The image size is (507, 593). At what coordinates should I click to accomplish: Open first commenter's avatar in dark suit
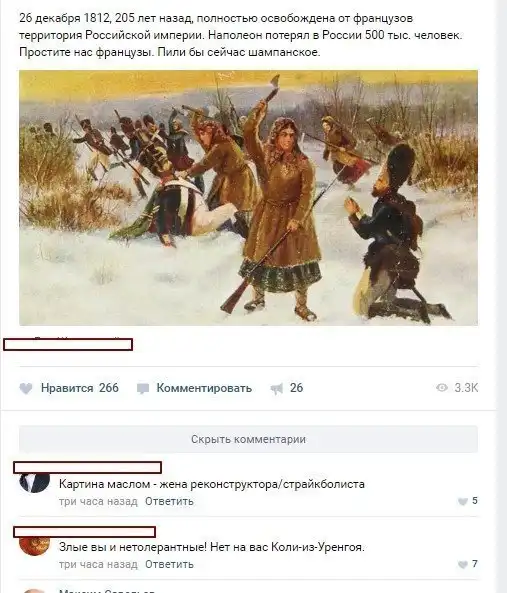coord(34,483)
